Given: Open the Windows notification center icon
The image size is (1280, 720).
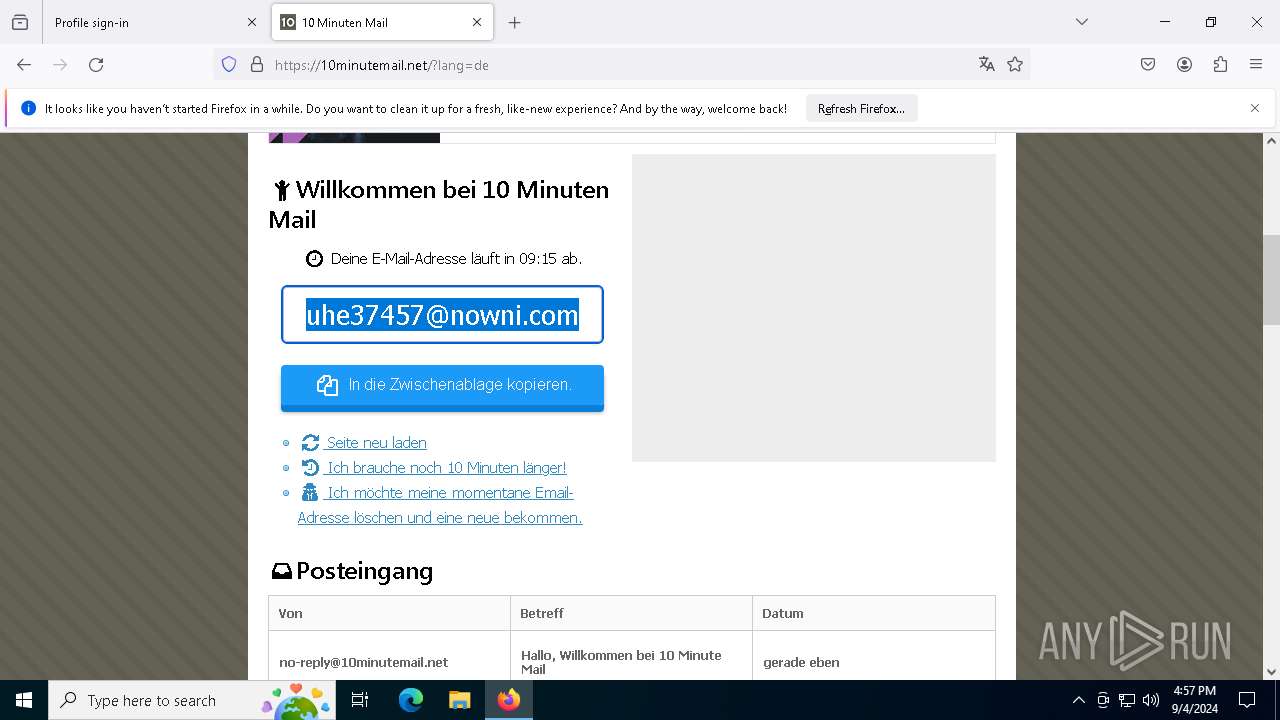Looking at the screenshot, I should click(1247, 700).
